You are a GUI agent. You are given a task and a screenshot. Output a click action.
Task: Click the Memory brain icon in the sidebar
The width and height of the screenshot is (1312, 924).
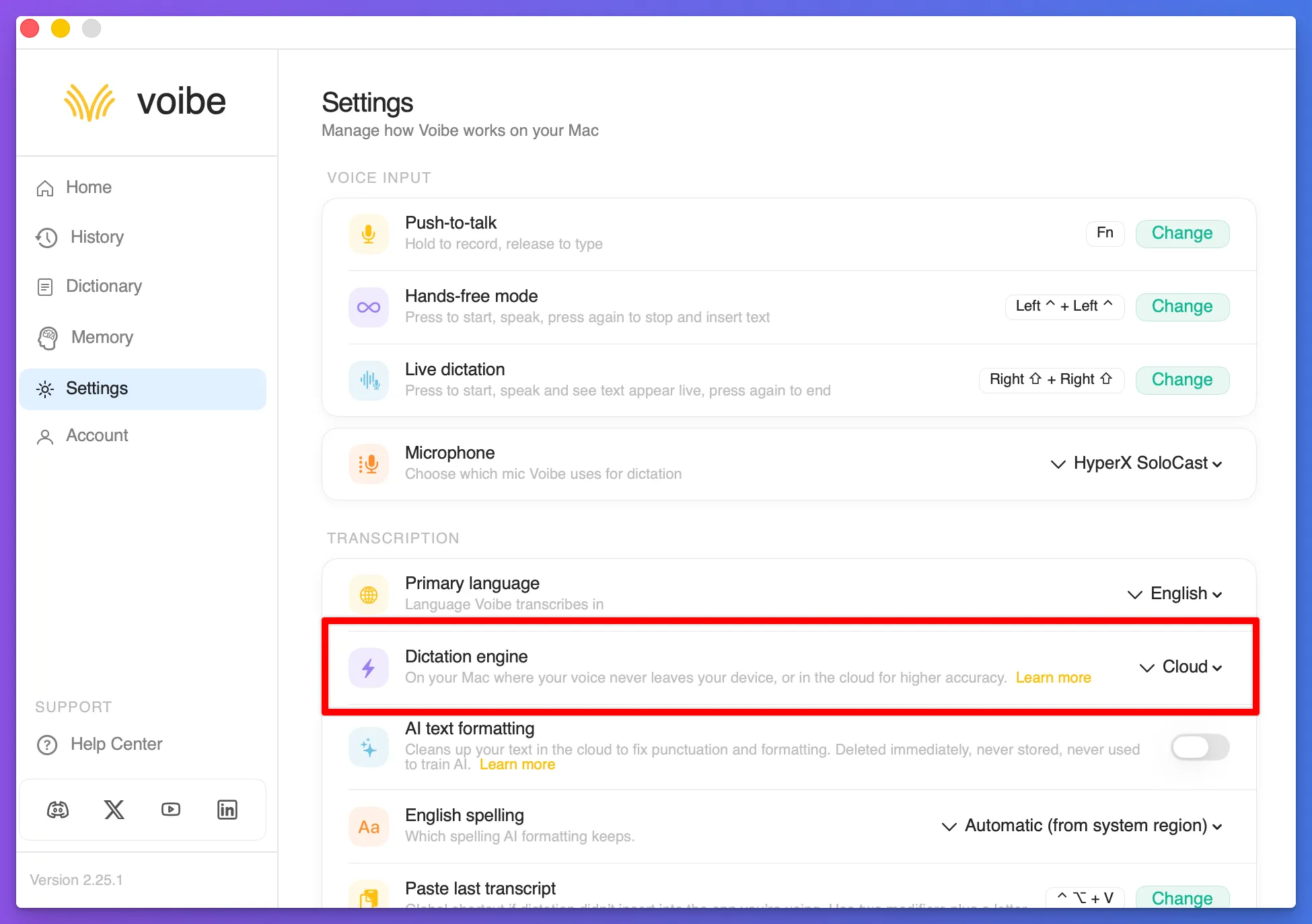47,338
